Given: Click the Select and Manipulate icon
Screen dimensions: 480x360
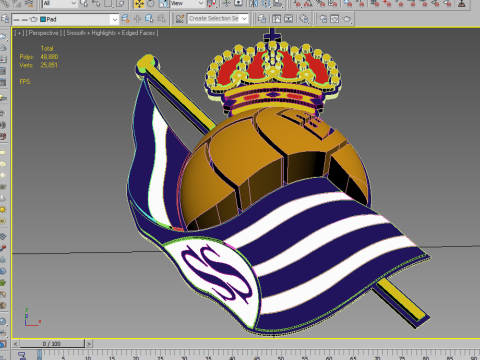Looking at the screenshot, I should coord(226,4).
